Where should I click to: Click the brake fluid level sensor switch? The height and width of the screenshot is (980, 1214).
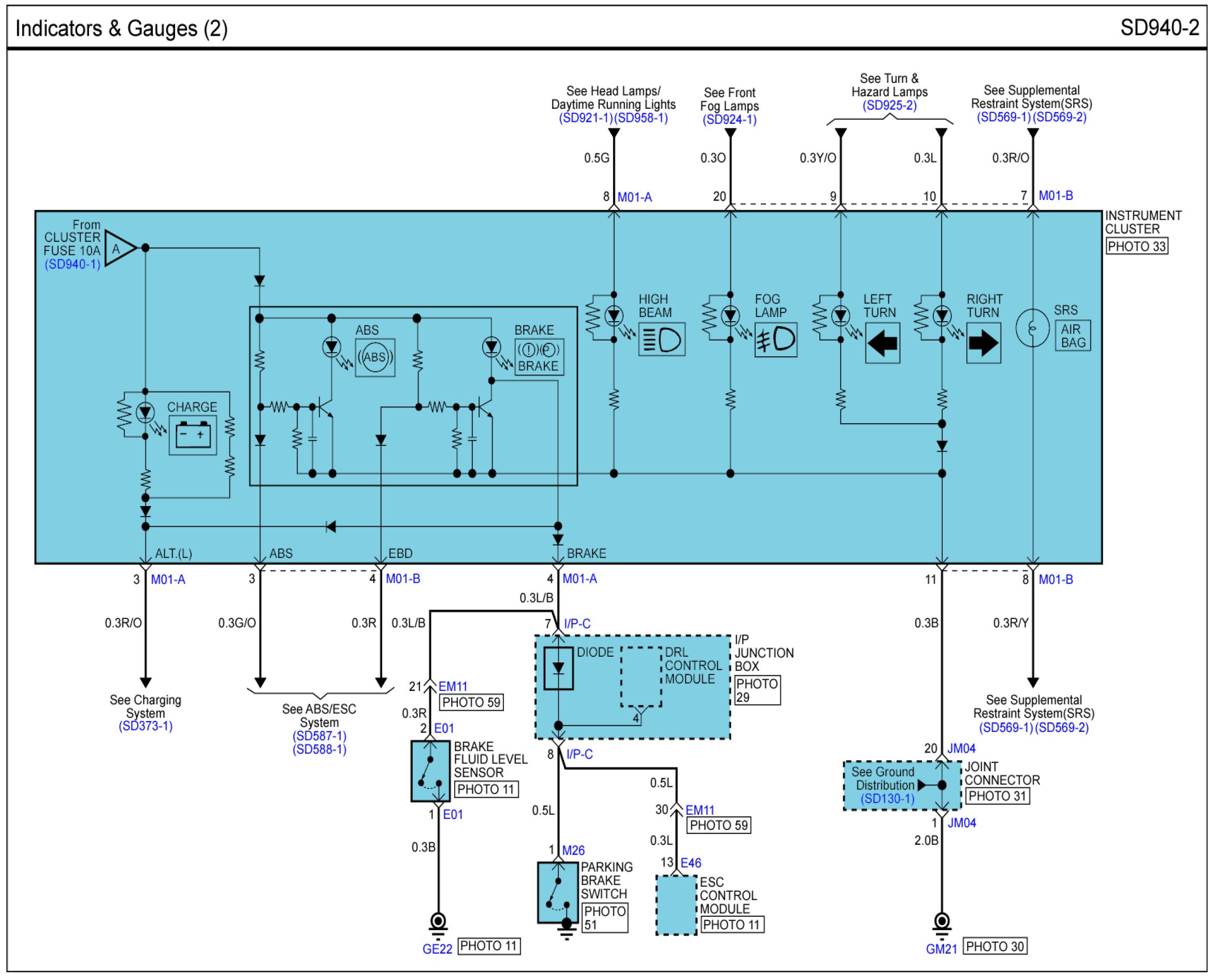pos(430,771)
